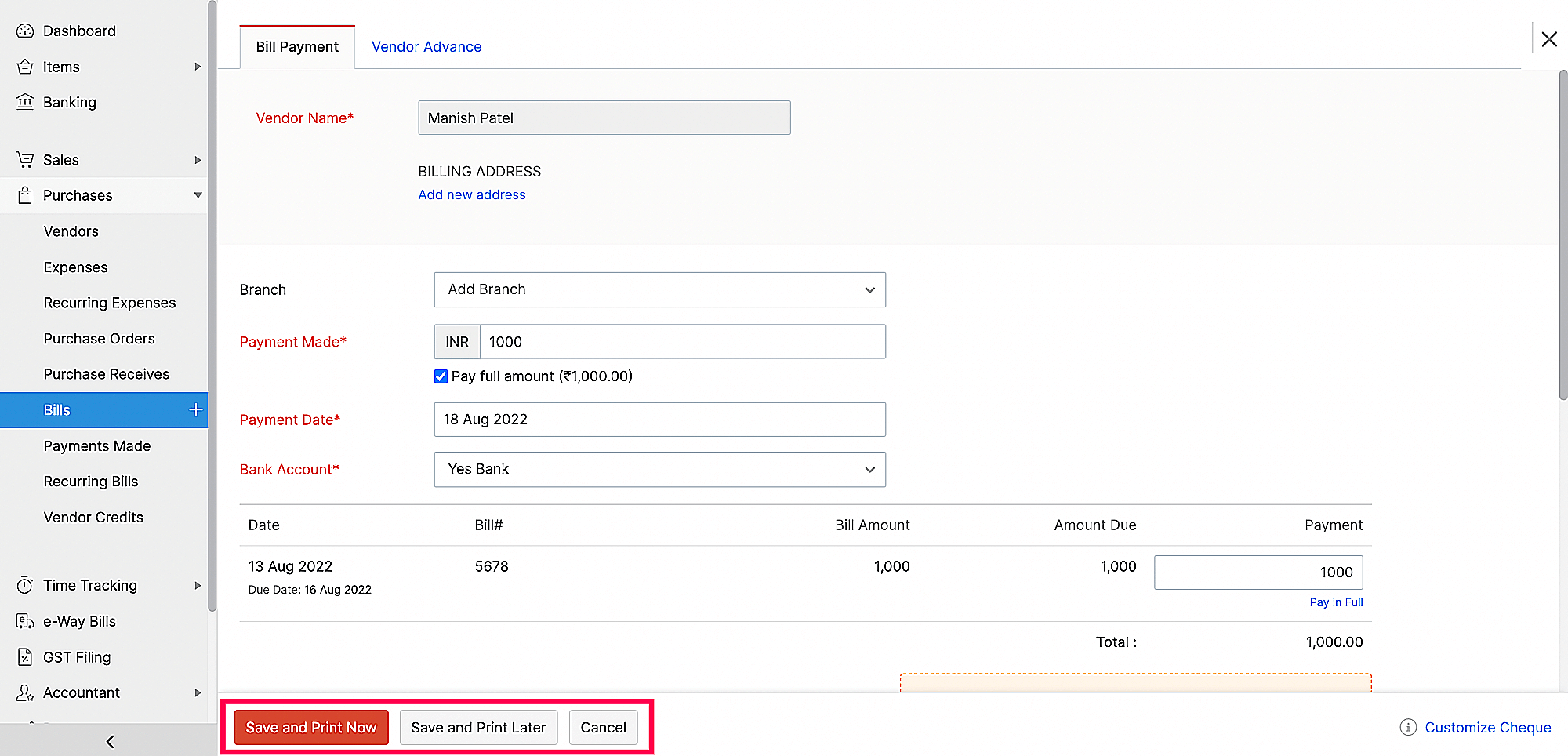This screenshot has height=756, width=1568.
Task: Click the Dashboard icon in sidebar
Action: pos(25,31)
